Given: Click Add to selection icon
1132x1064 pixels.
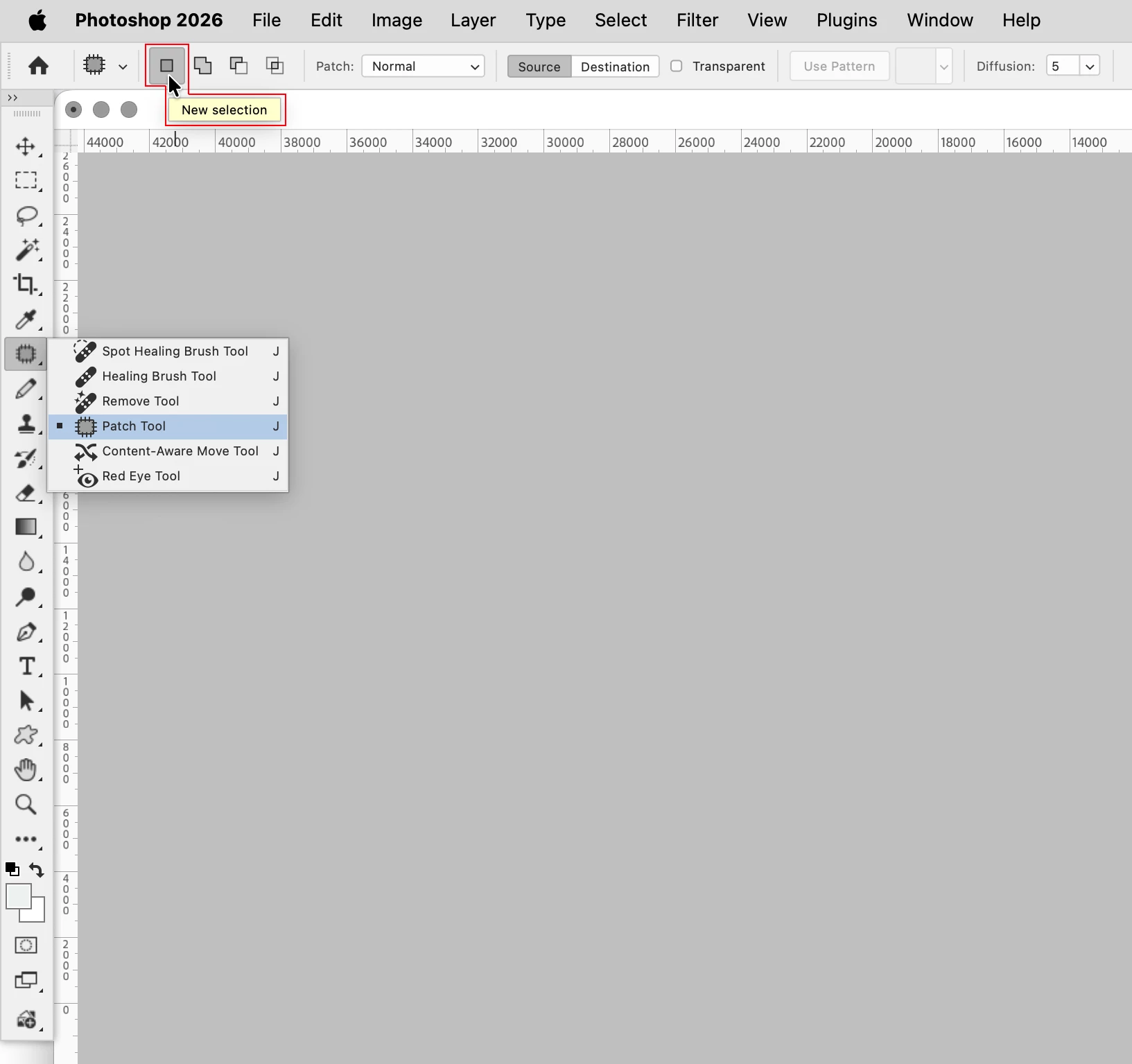Looking at the screenshot, I should point(202,66).
